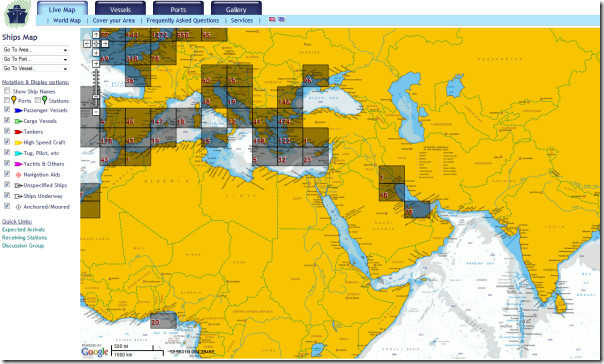Viewport: 604px width, 364px height.
Task: Open the Go To Port dropdown
Action: click(x=35, y=59)
